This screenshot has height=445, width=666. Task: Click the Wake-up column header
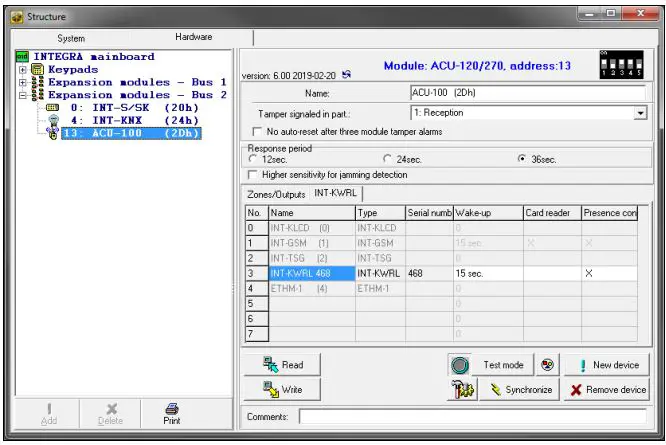(x=488, y=213)
